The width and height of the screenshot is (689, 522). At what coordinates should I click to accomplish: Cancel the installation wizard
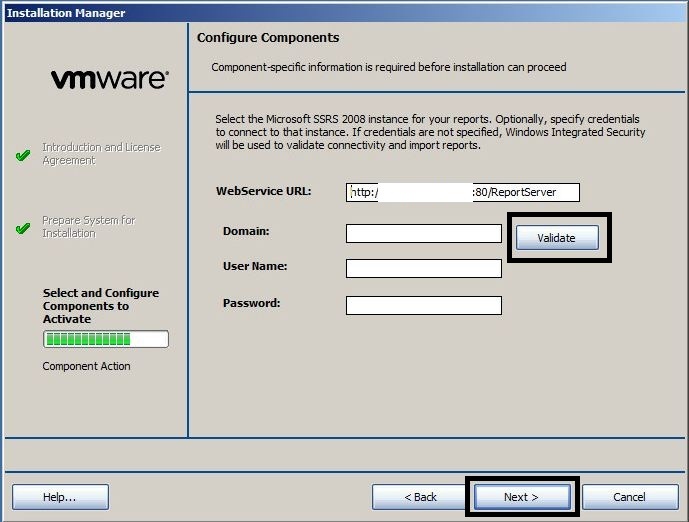tap(629, 497)
